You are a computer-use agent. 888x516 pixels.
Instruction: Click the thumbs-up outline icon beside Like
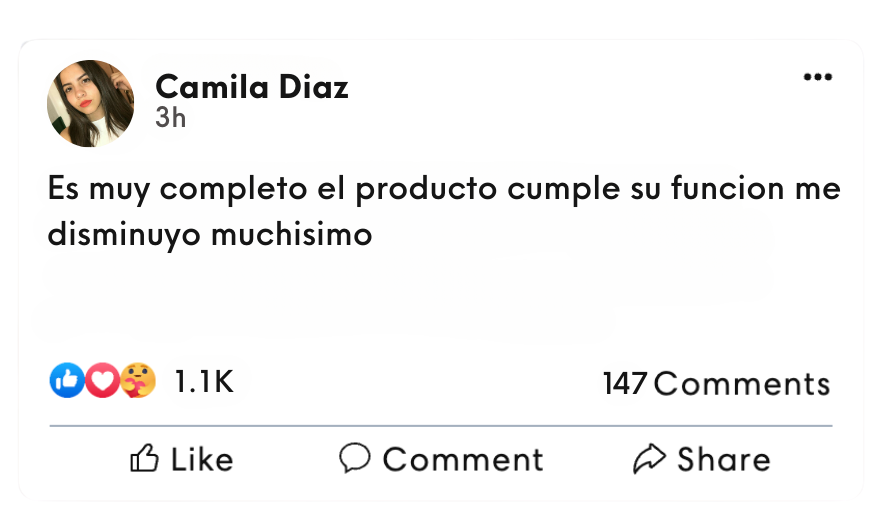[x=144, y=458]
